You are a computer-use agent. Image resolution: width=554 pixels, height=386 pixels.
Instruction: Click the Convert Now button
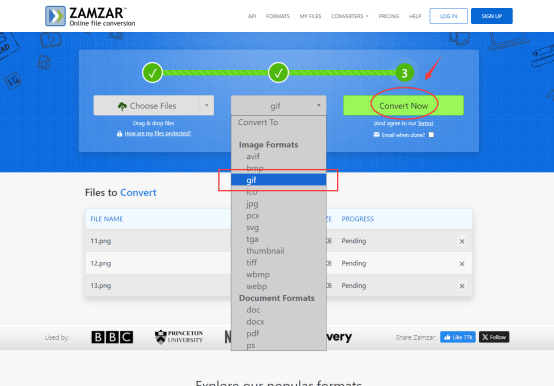click(403, 105)
